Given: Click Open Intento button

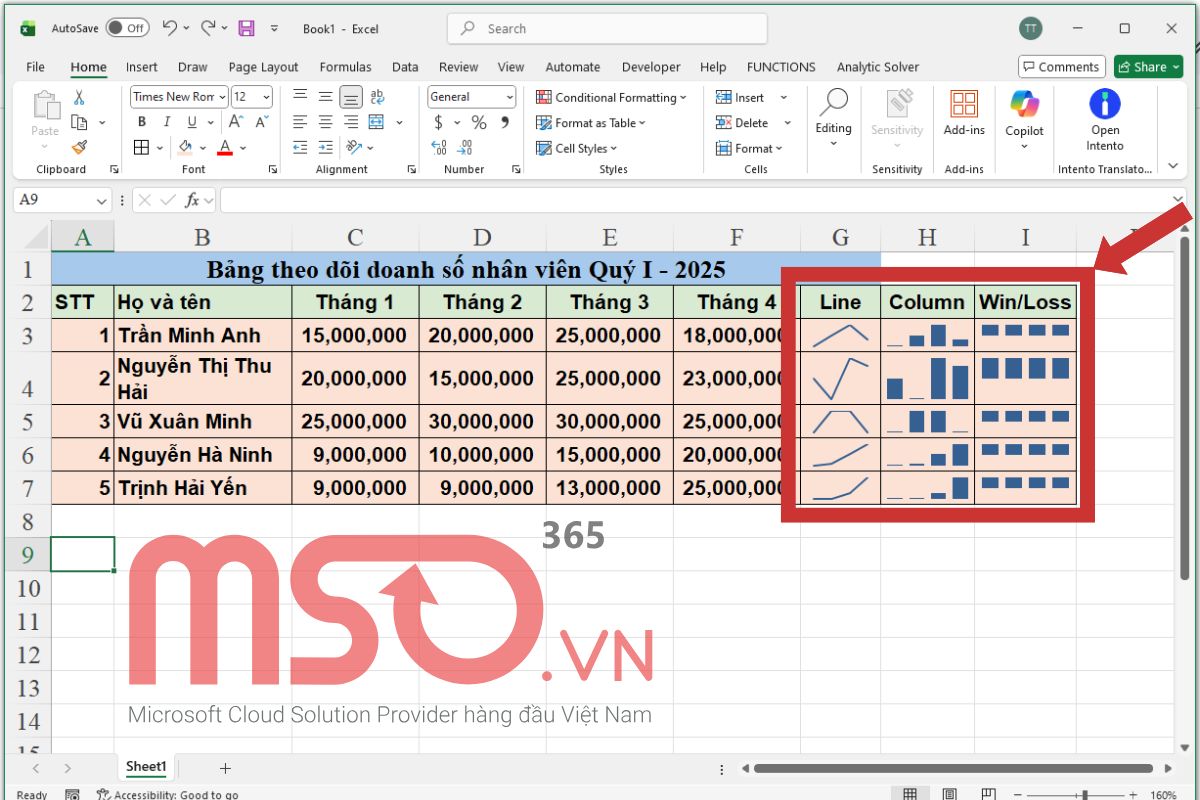Looking at the screenshot, I should point(1105,120).
